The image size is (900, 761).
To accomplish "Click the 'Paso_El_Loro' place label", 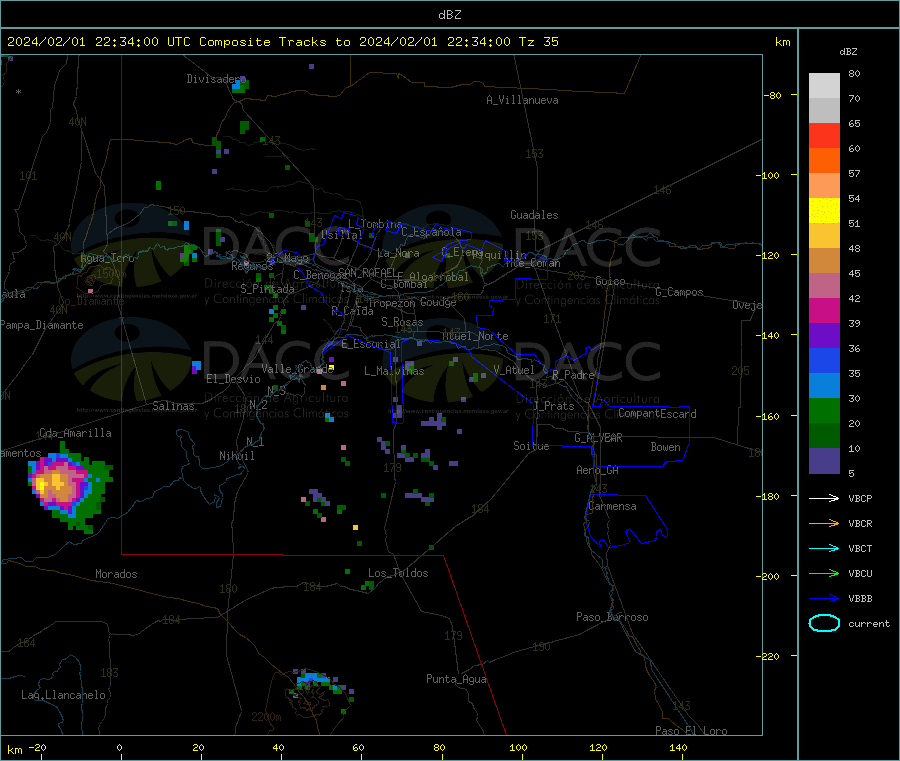I will [691, 731].
